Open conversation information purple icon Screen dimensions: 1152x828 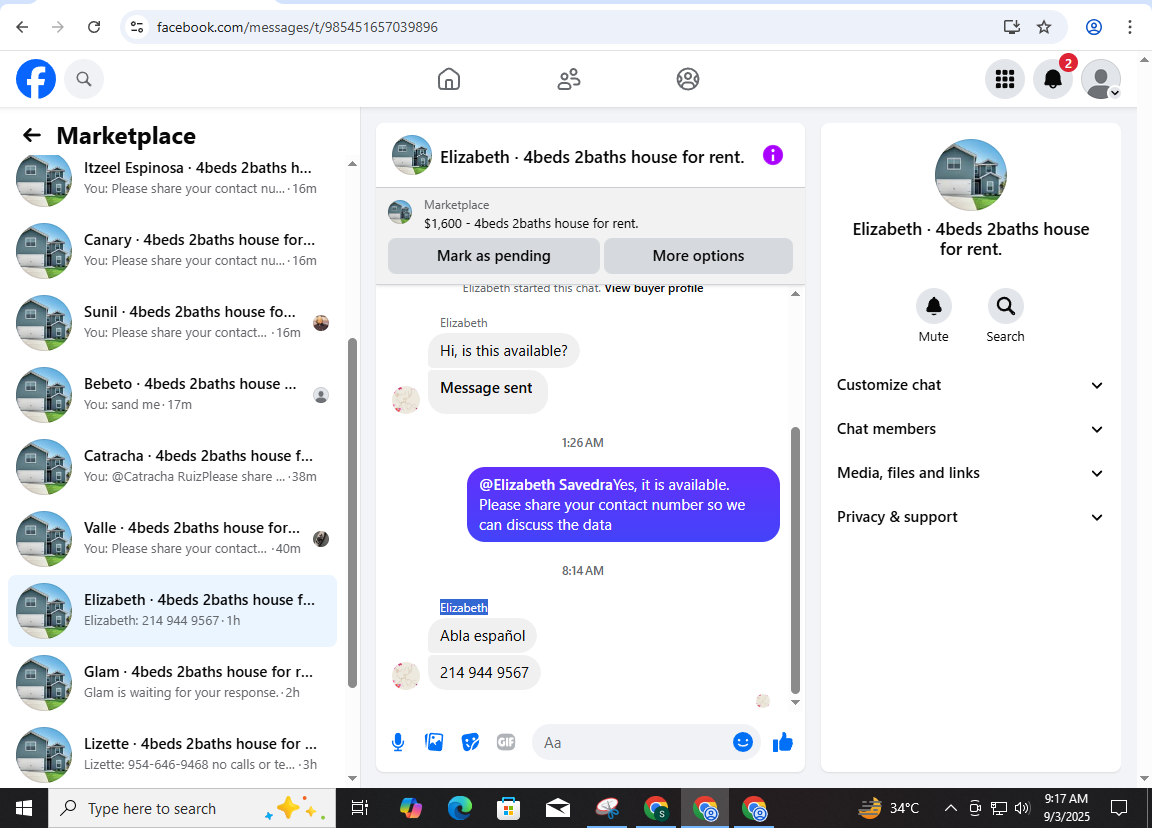click(x=773, y=155)
